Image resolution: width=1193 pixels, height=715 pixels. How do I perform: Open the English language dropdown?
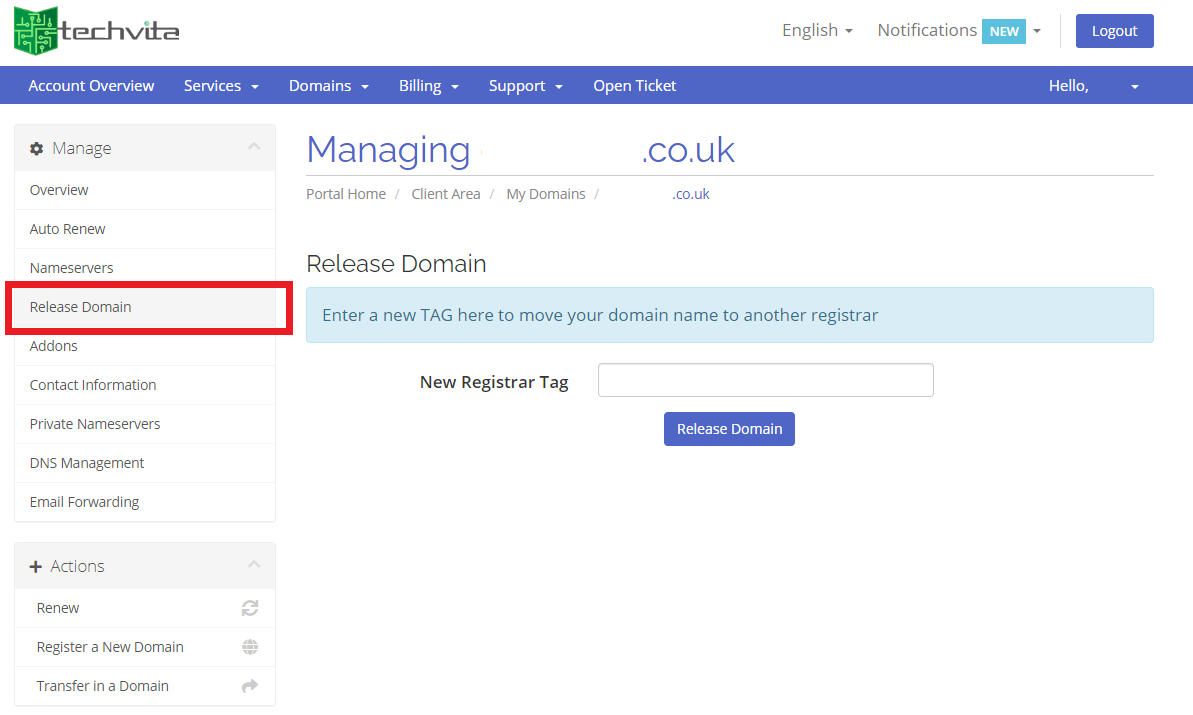pyautogui.click(x=816, y=30)
